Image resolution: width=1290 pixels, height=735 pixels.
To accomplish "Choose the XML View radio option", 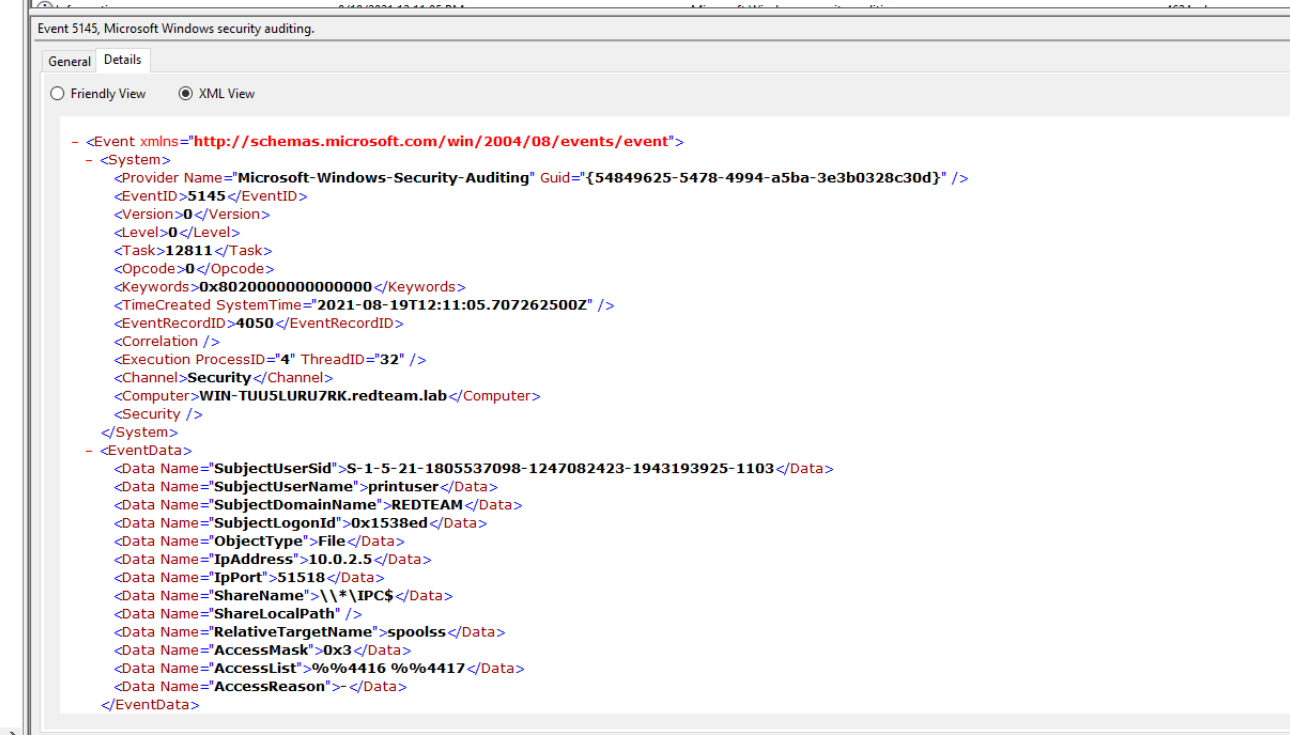I will [185, 94].
